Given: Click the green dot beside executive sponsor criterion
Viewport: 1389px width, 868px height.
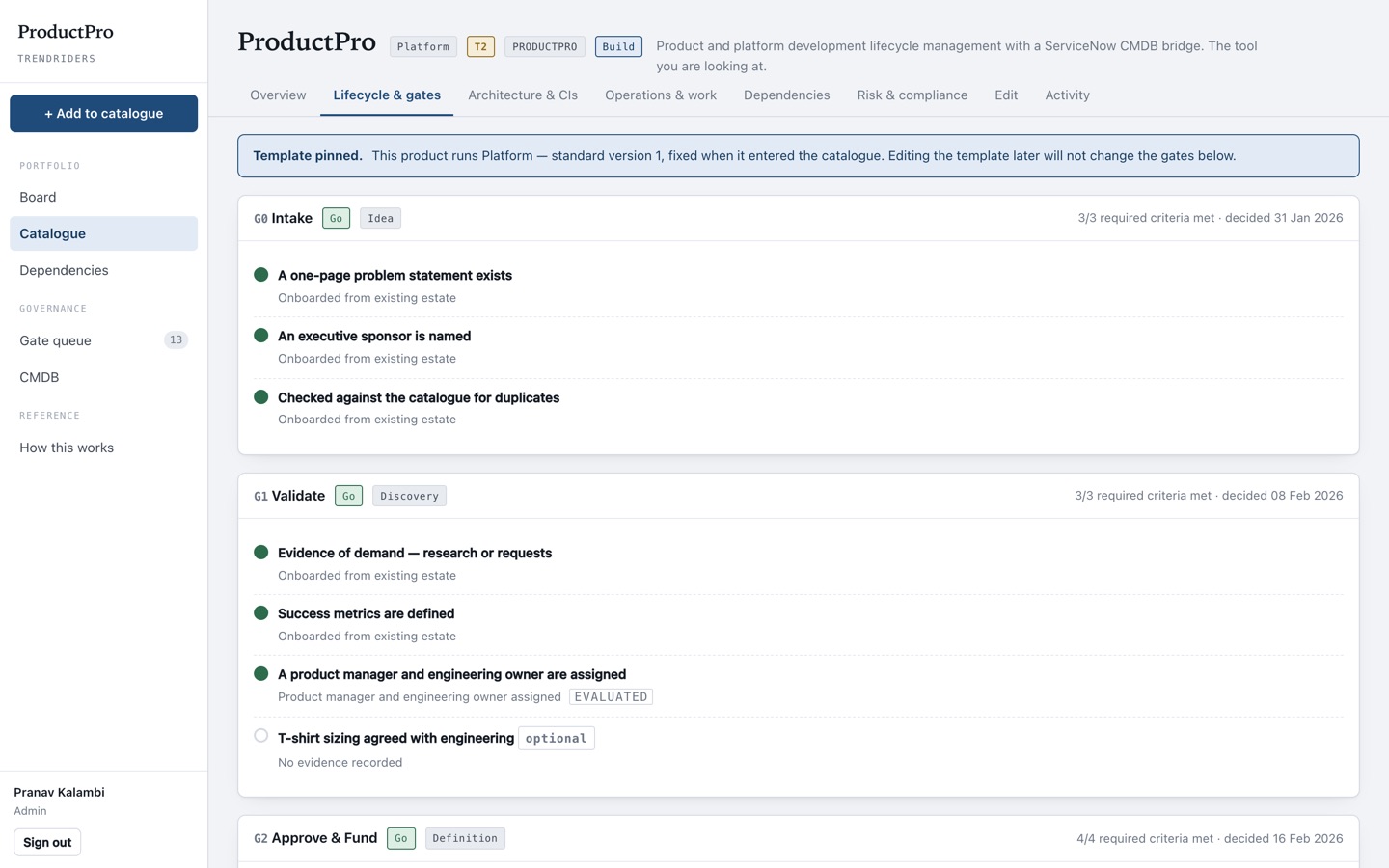Looking at the screenshot, I should click(x=260, y=336).
